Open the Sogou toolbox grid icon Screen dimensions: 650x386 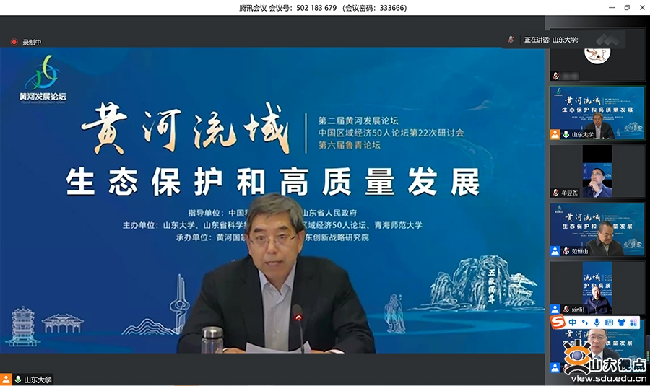633,323
